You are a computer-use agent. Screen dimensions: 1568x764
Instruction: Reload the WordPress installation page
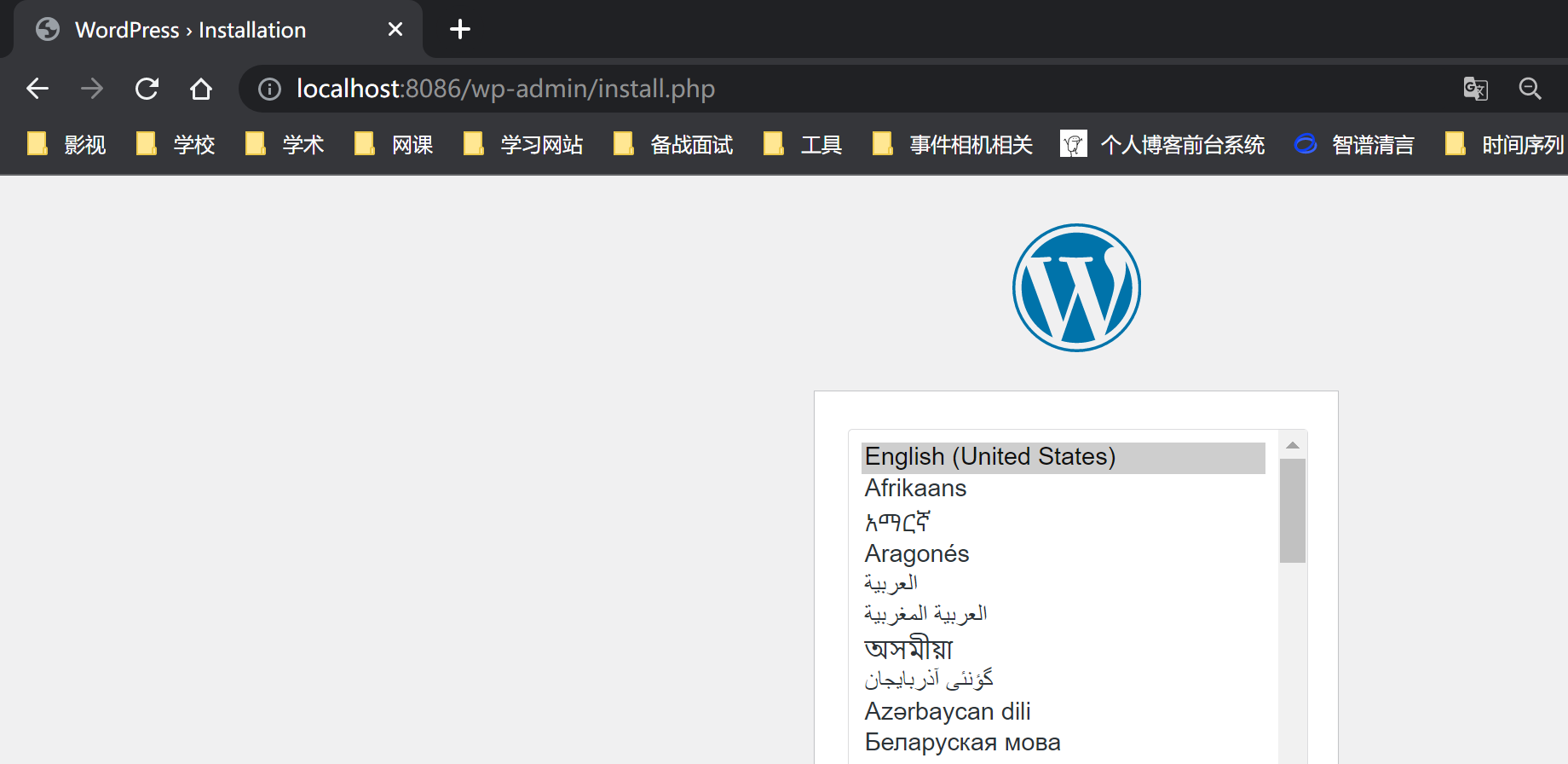147,89
